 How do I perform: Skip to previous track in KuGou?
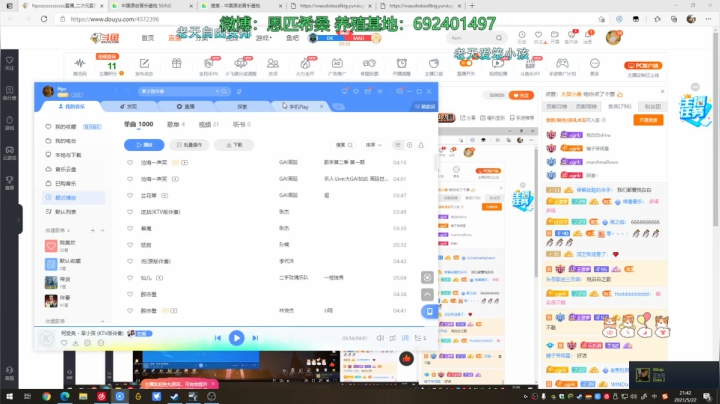218,338
